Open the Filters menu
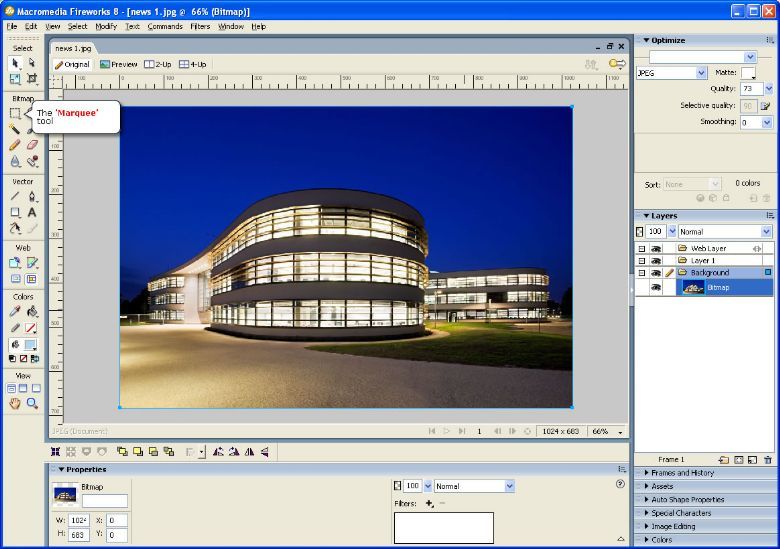This screenshot has width=780, height=549. click(200, 26)
